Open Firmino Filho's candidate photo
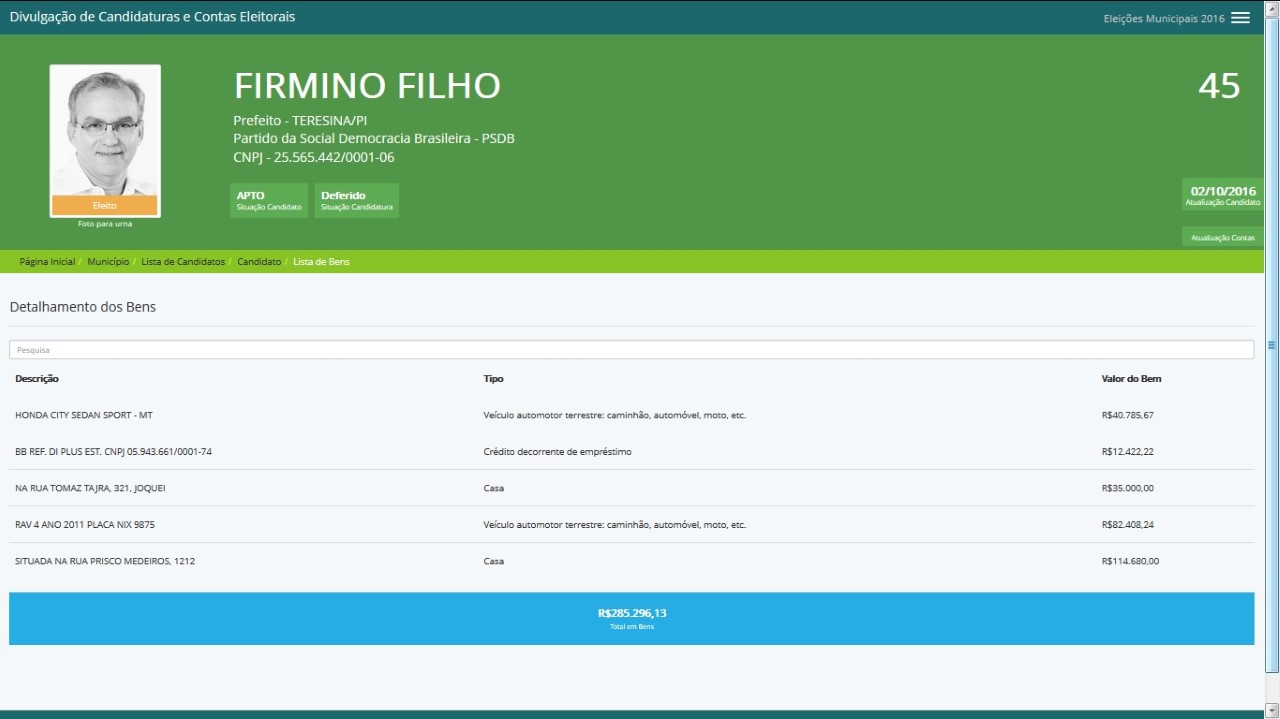Viewport: 1280px width, 719px height. (x=105, y=130)
